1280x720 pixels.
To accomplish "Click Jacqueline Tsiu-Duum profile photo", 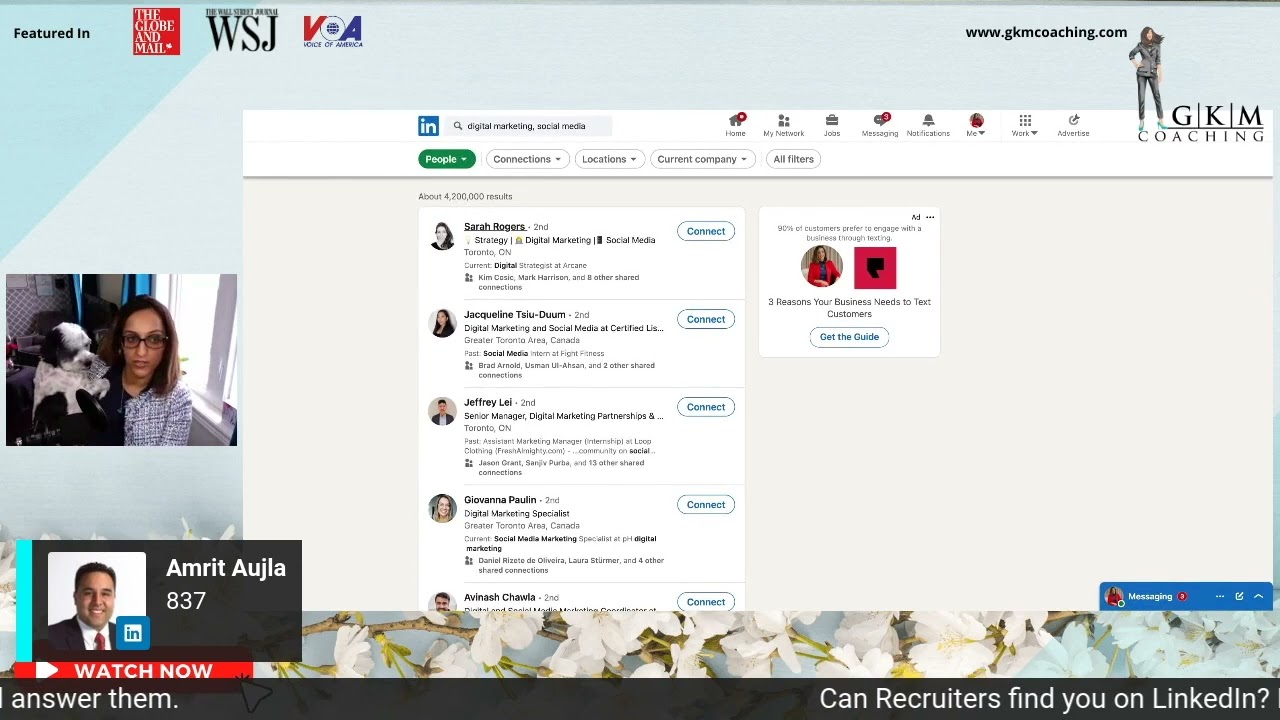I will 442,323.
